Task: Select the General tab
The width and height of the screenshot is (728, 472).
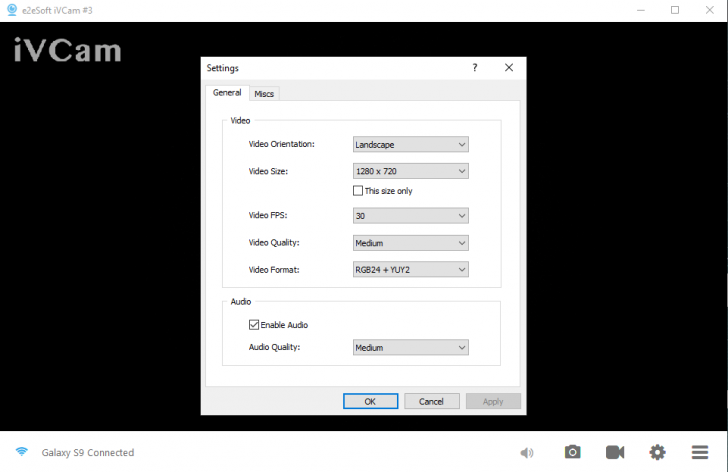Action: click(227, 93)
